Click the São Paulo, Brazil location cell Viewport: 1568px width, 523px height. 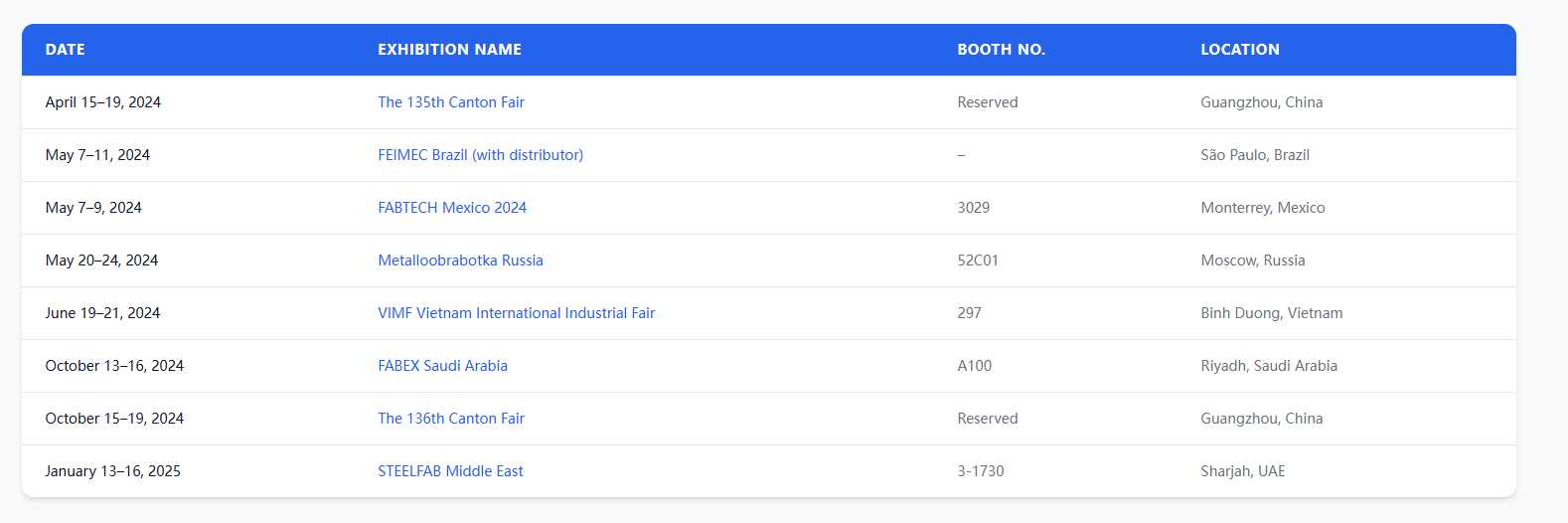coord(1255,155)
